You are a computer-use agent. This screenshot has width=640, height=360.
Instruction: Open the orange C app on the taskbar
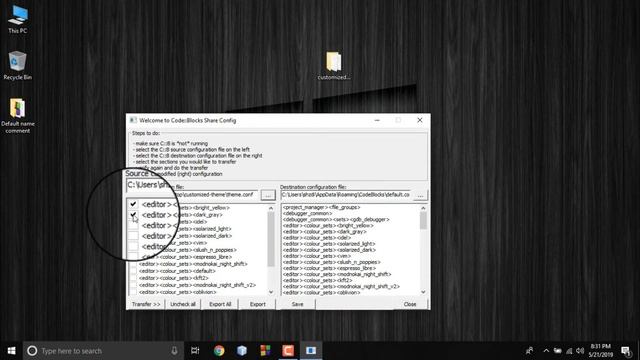coord(288,351)
